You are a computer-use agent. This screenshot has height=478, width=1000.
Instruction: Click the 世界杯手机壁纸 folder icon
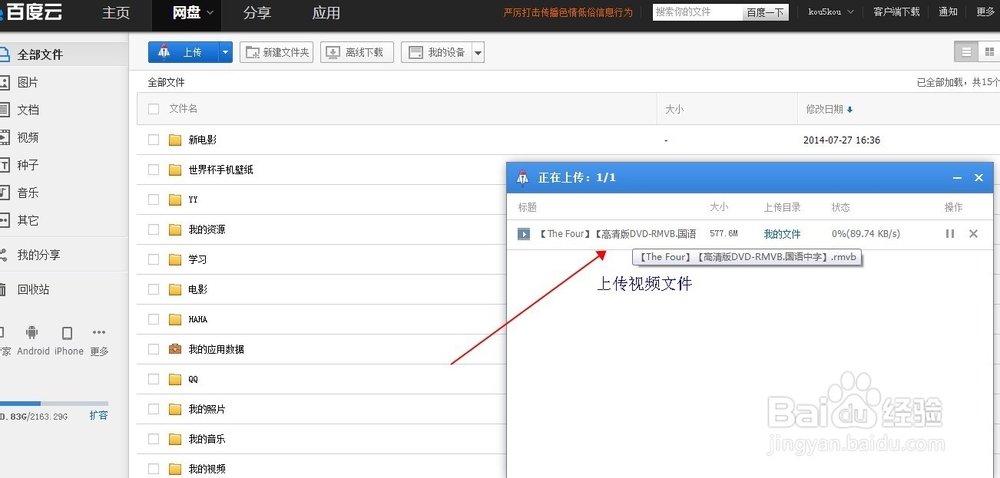click(x=175, y=170)
